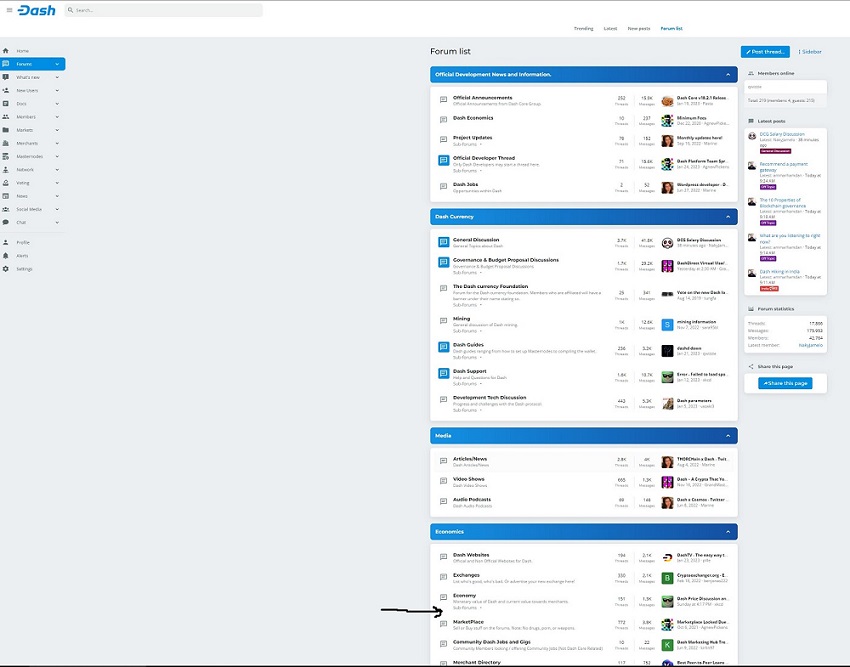Click the Chat bubble icon
This screenshot has width=850, height=667.
tap(5, 222)
